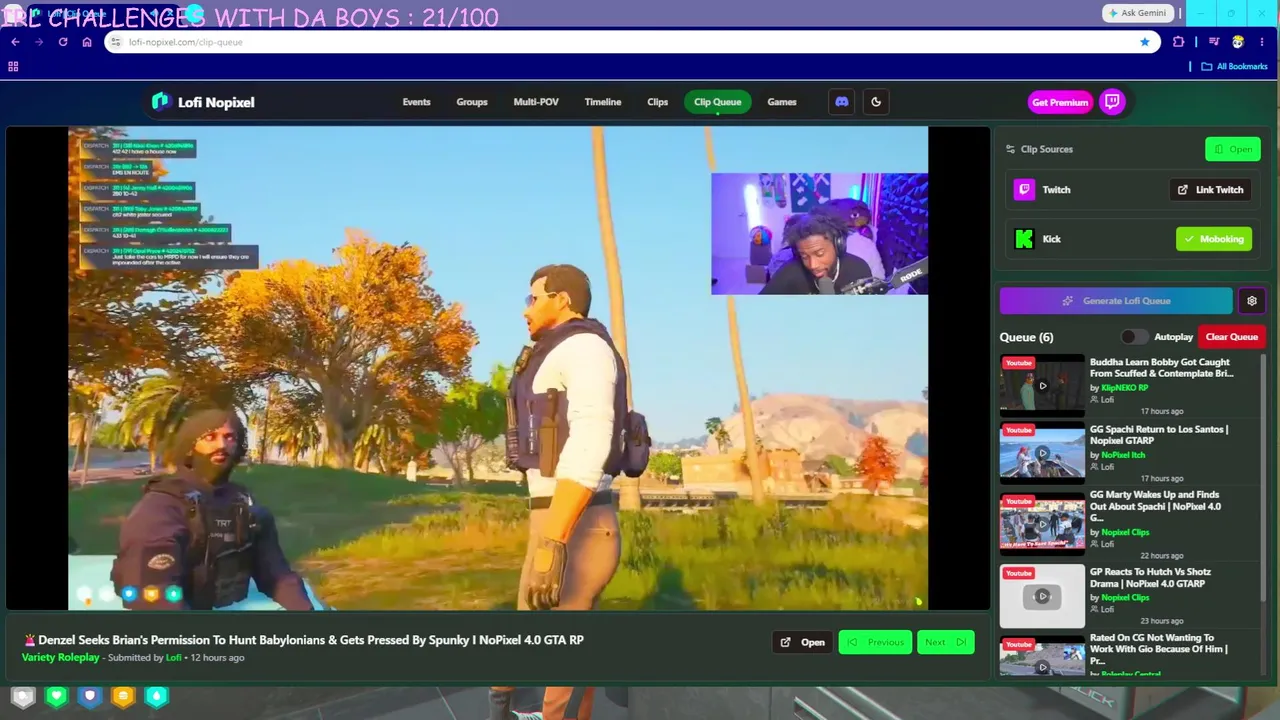The width and height of the screenshot is (1280, 720).
Task: Open the Chrome three-dot menu
Action: (x=1262, y=42)
